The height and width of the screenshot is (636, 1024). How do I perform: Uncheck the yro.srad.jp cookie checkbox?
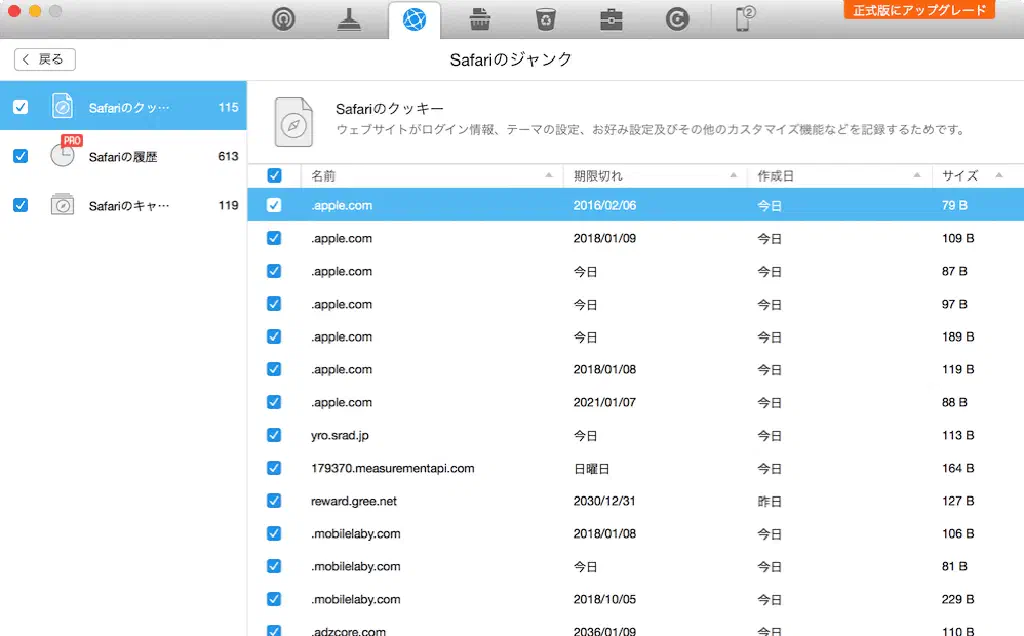pos(274,435)
